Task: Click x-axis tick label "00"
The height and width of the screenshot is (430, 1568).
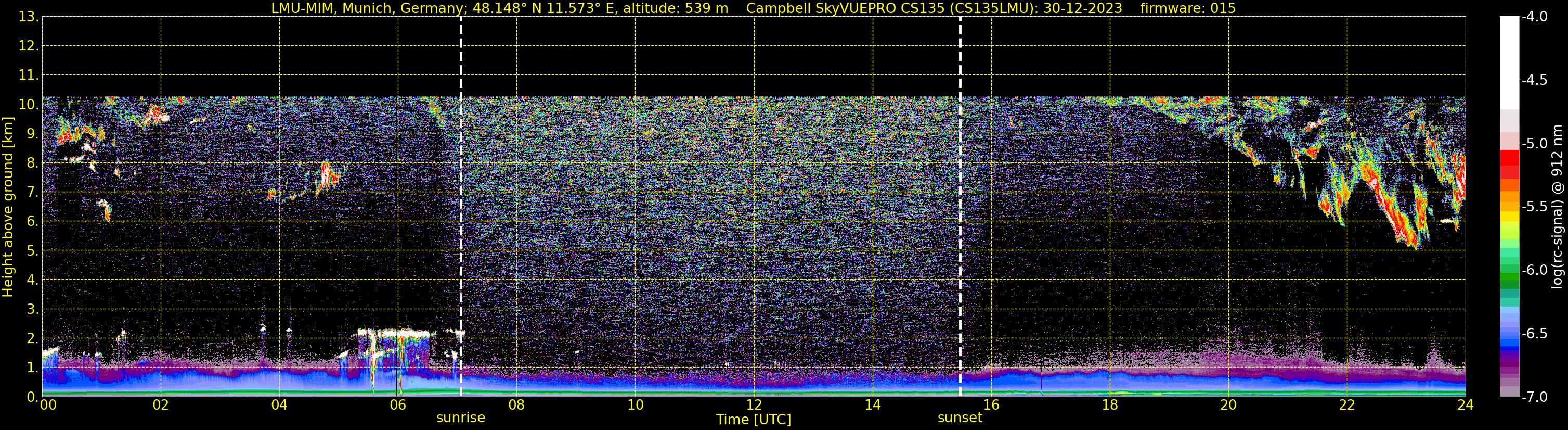Action: (x=48, y=405)
